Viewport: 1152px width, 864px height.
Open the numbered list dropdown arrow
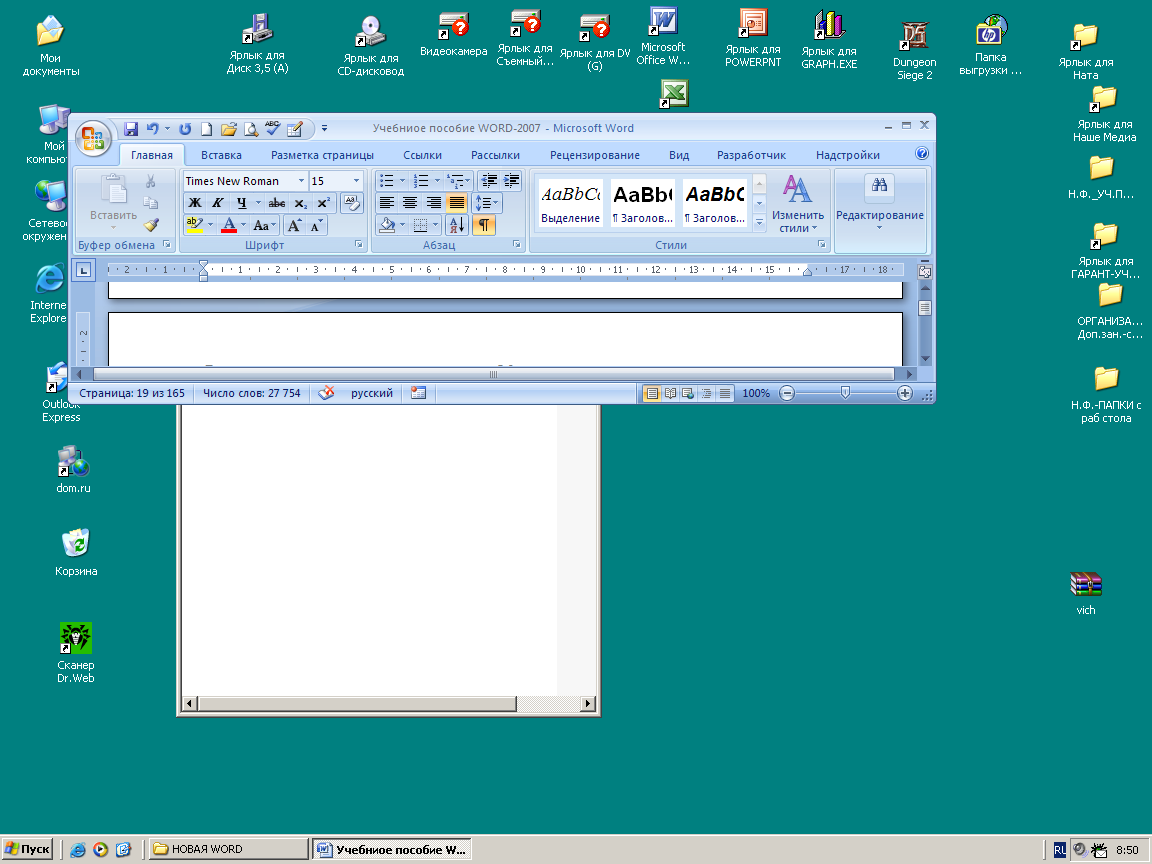coord(437,181)
